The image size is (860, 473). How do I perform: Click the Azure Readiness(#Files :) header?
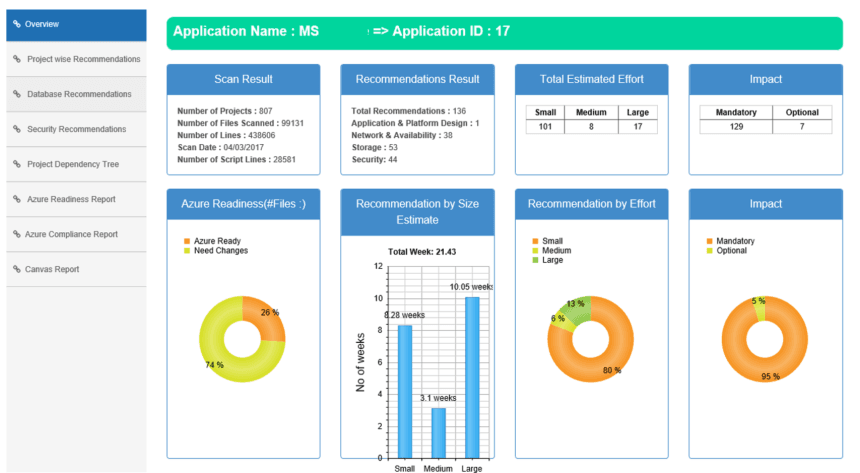244,204
